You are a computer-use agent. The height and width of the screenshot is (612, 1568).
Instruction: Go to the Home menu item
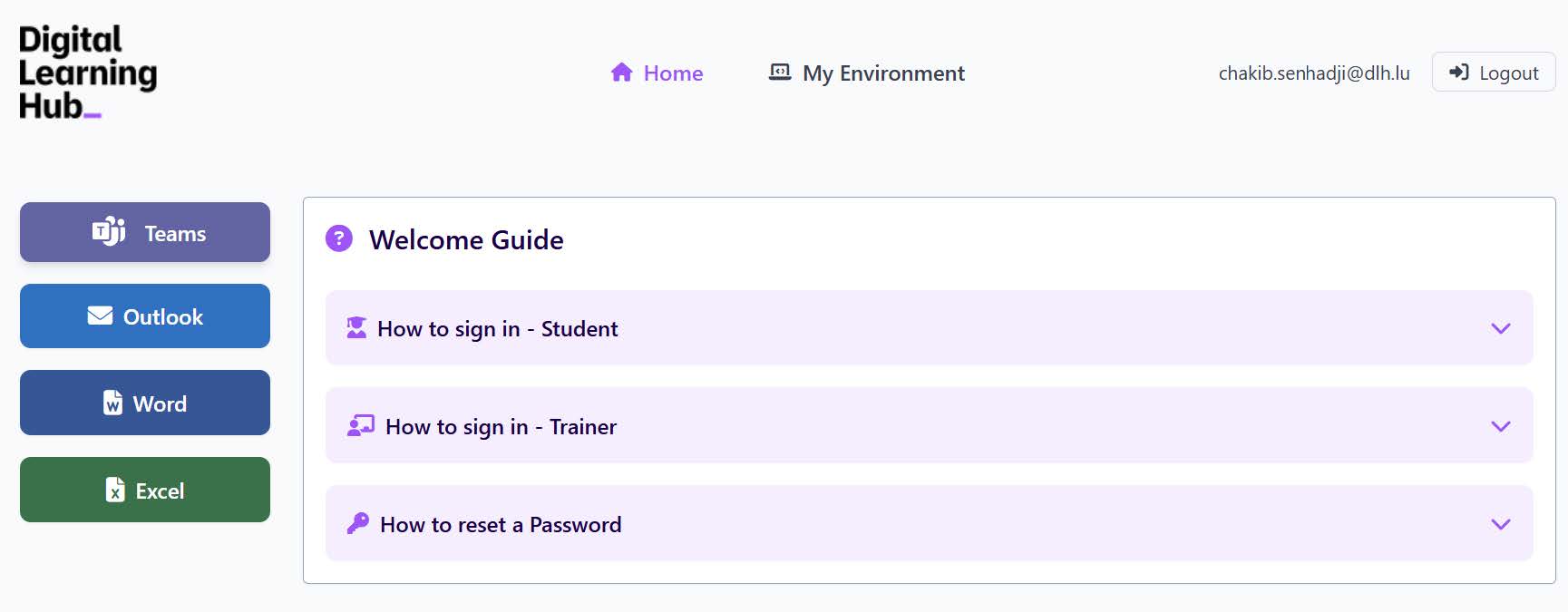673,73
